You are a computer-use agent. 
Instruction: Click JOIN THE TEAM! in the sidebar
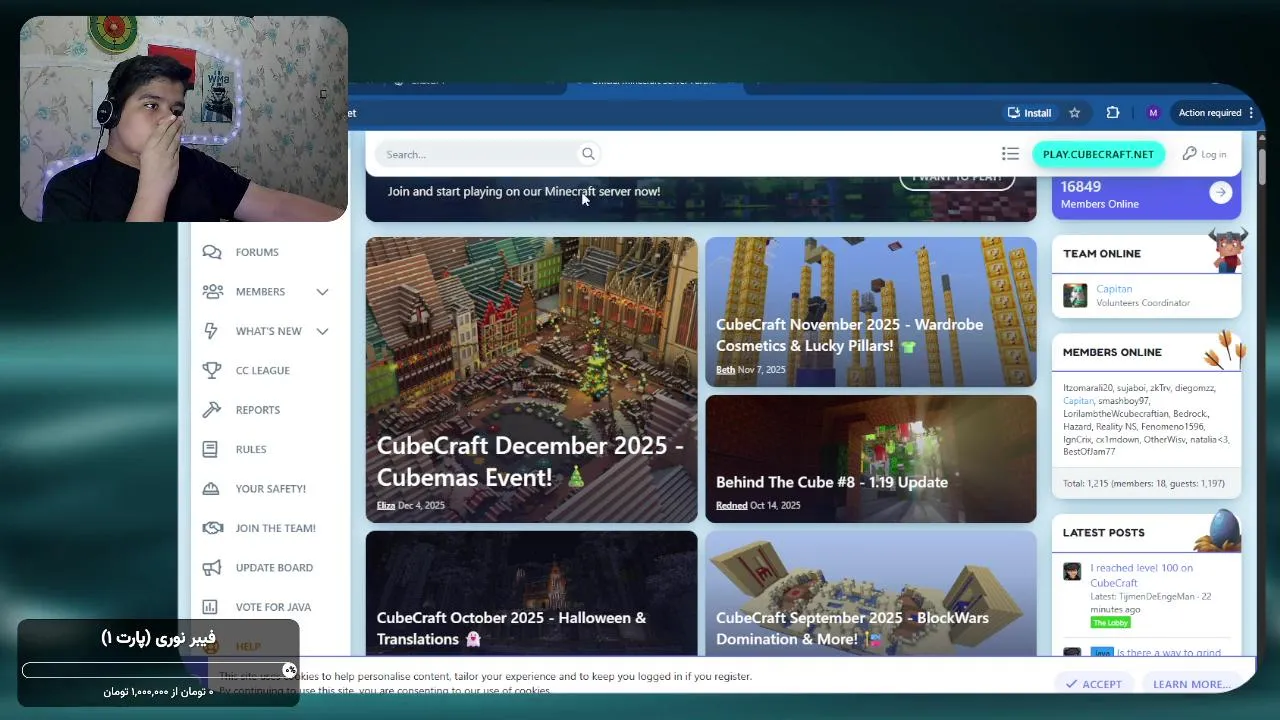276,528
